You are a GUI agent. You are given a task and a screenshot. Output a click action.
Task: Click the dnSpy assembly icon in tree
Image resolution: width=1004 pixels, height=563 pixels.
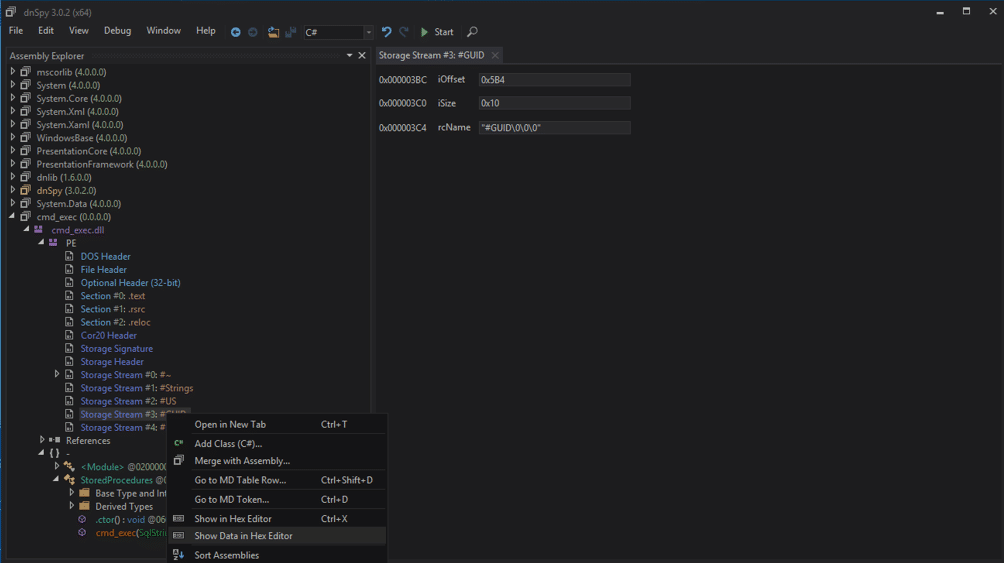coord(25,190)
